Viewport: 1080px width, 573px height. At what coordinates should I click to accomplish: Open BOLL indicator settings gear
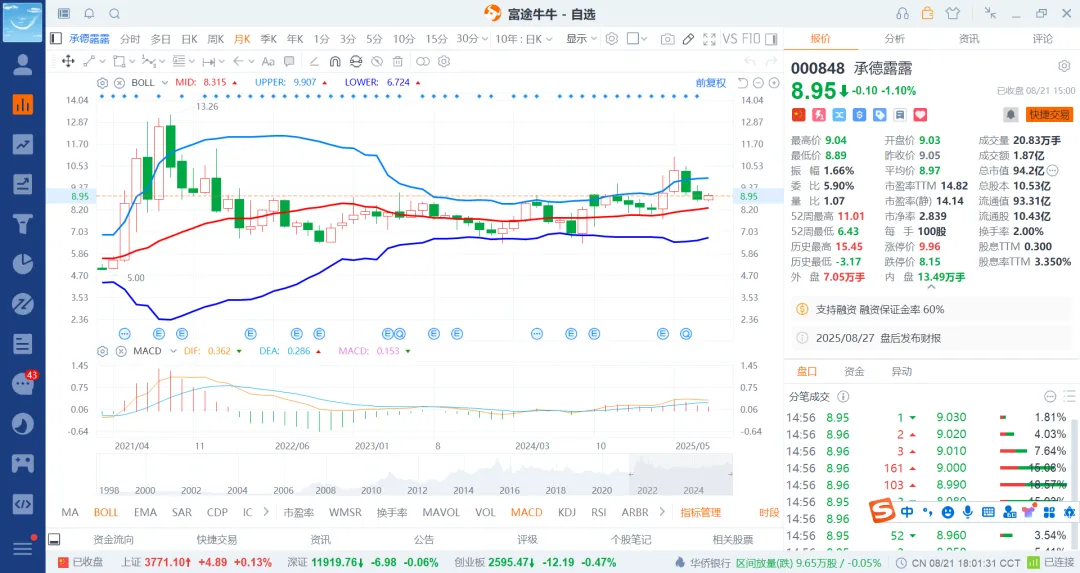[103, 83]
